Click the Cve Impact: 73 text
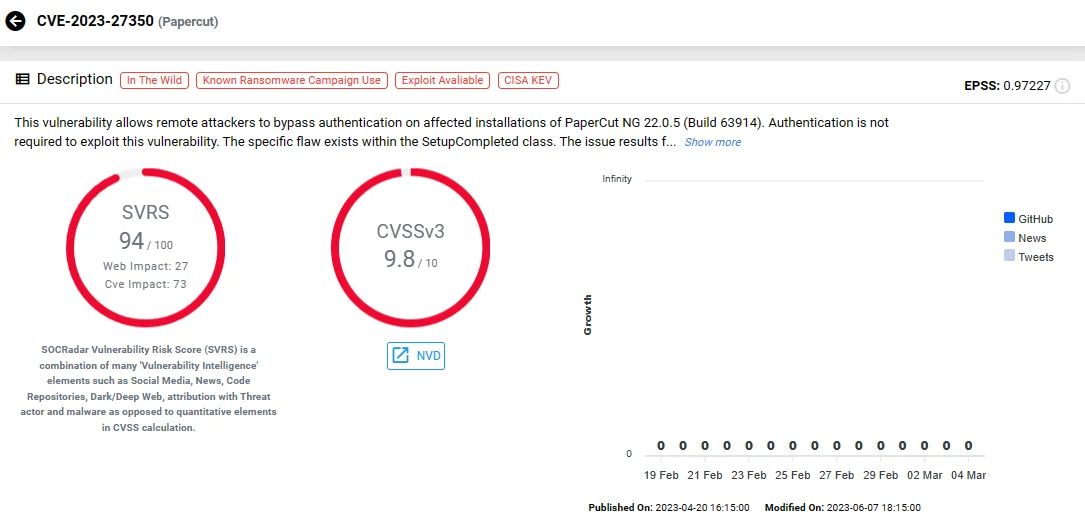Screen dimensions: 1085x518 tap(145, 284)
